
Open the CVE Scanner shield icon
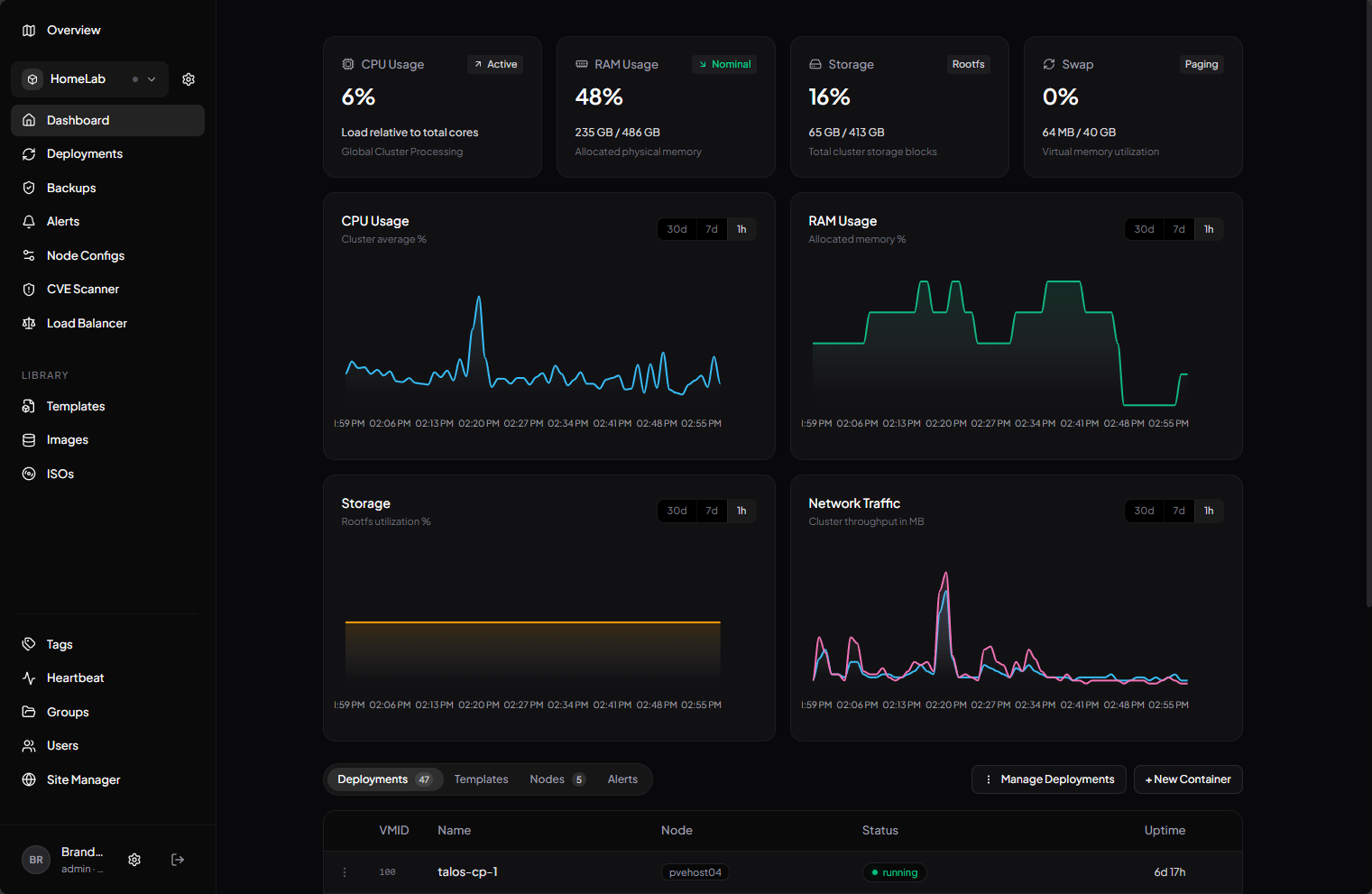pos(29,290)
